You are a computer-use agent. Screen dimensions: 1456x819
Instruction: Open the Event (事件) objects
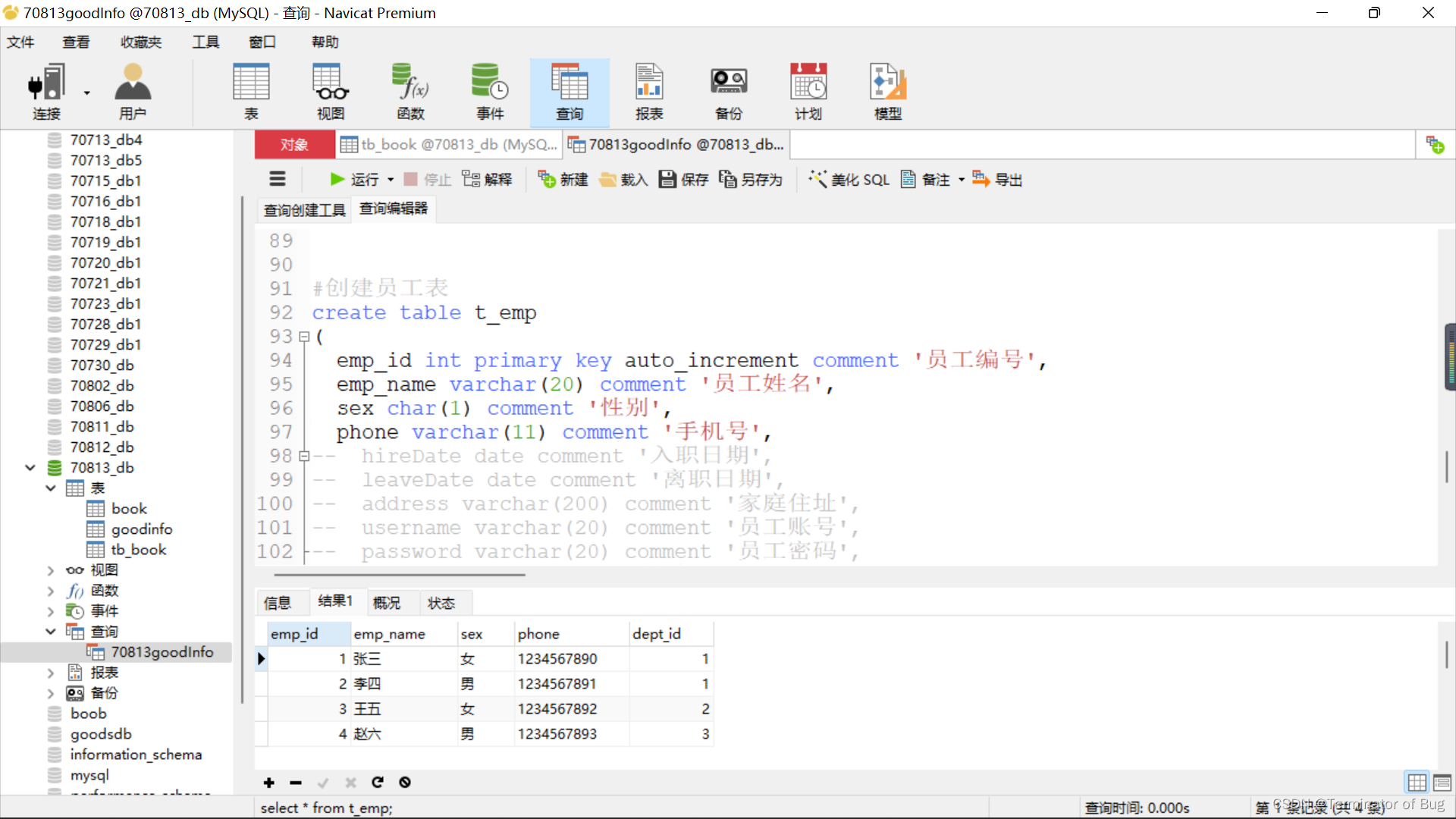[490, 92]
